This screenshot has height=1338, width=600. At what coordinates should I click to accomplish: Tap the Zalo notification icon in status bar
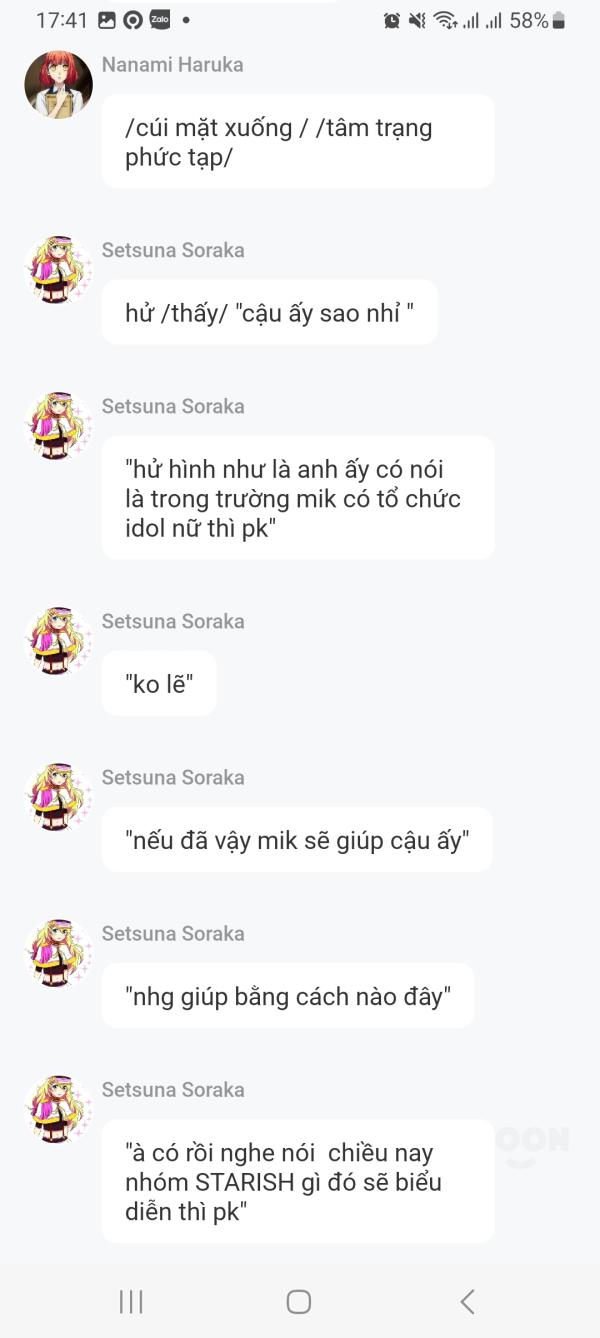pos(159,20)
